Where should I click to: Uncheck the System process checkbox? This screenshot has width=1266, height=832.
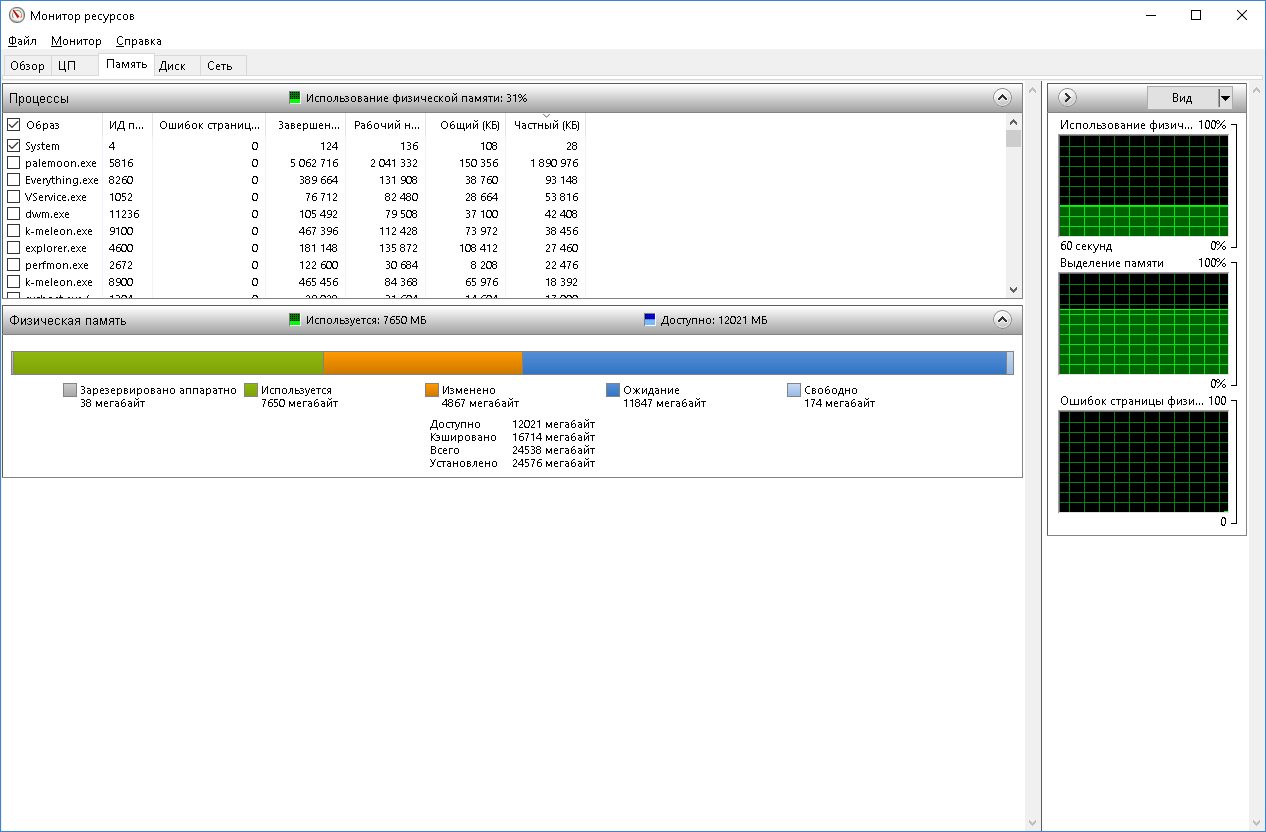[14, 146]
